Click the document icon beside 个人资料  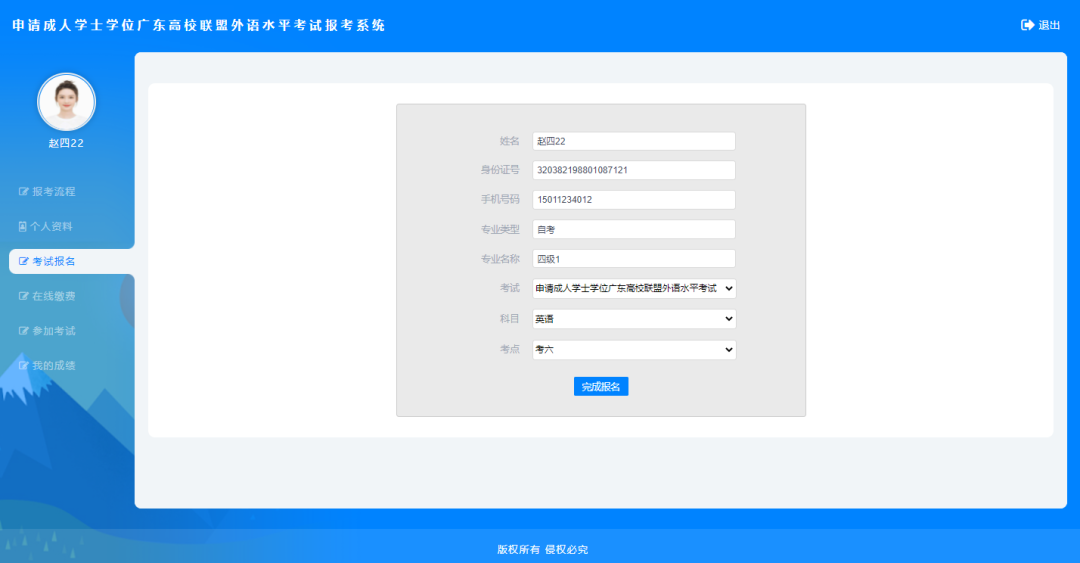point(23,226)
